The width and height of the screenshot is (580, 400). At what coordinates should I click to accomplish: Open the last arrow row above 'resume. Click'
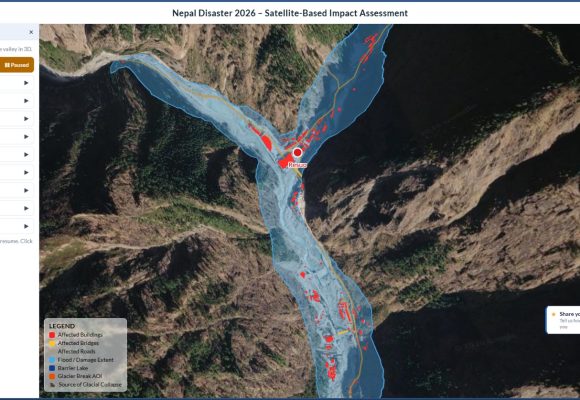[x=17, y=226]
